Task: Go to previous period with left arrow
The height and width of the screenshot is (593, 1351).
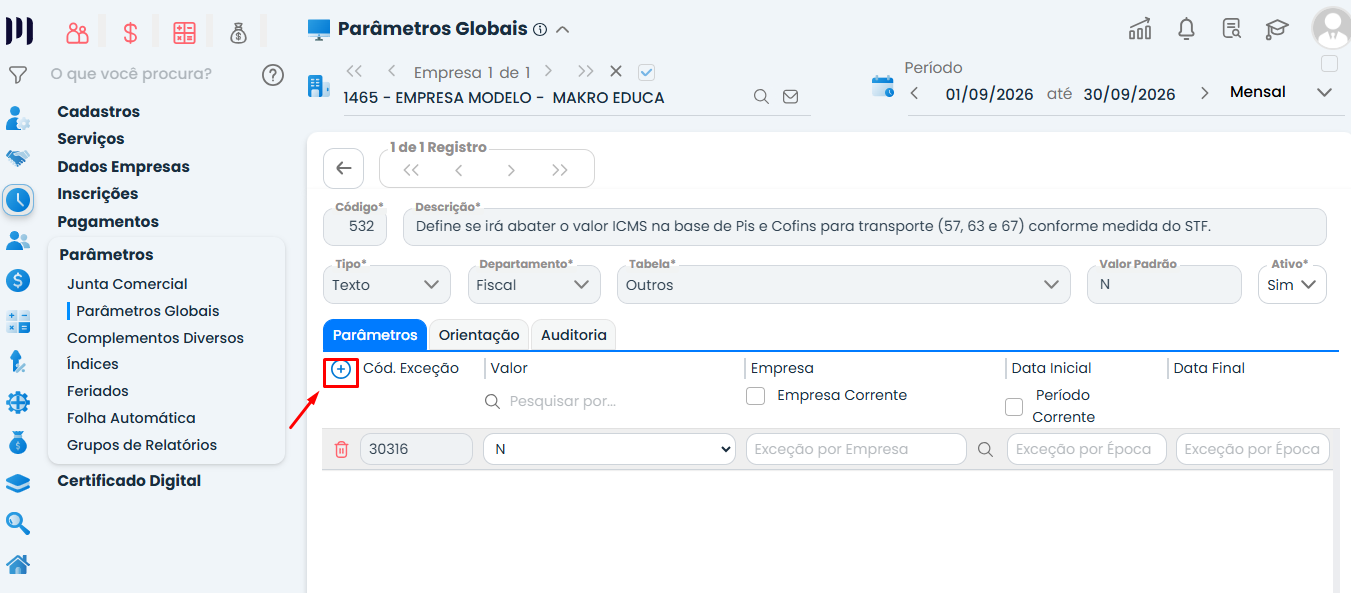Action: pyautogui.click(x=915, y=93)
